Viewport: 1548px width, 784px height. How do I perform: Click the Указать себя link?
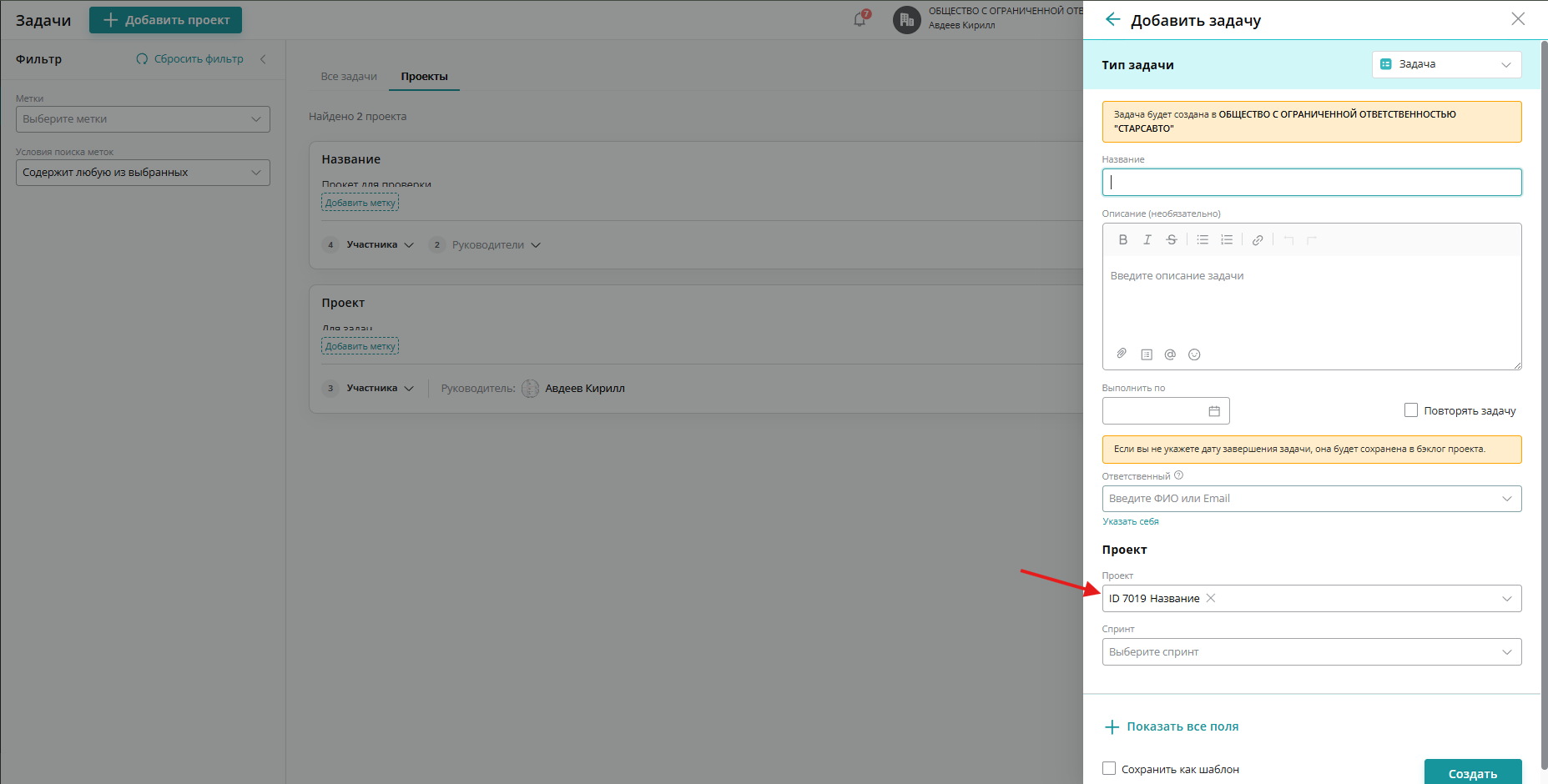click(x=1131, y=521)
